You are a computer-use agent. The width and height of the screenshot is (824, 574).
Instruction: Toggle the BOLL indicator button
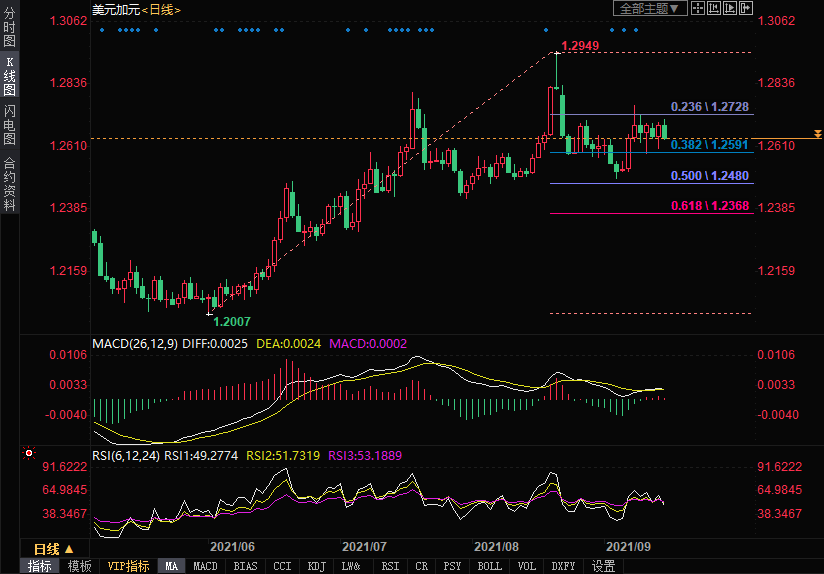point(489,566)
